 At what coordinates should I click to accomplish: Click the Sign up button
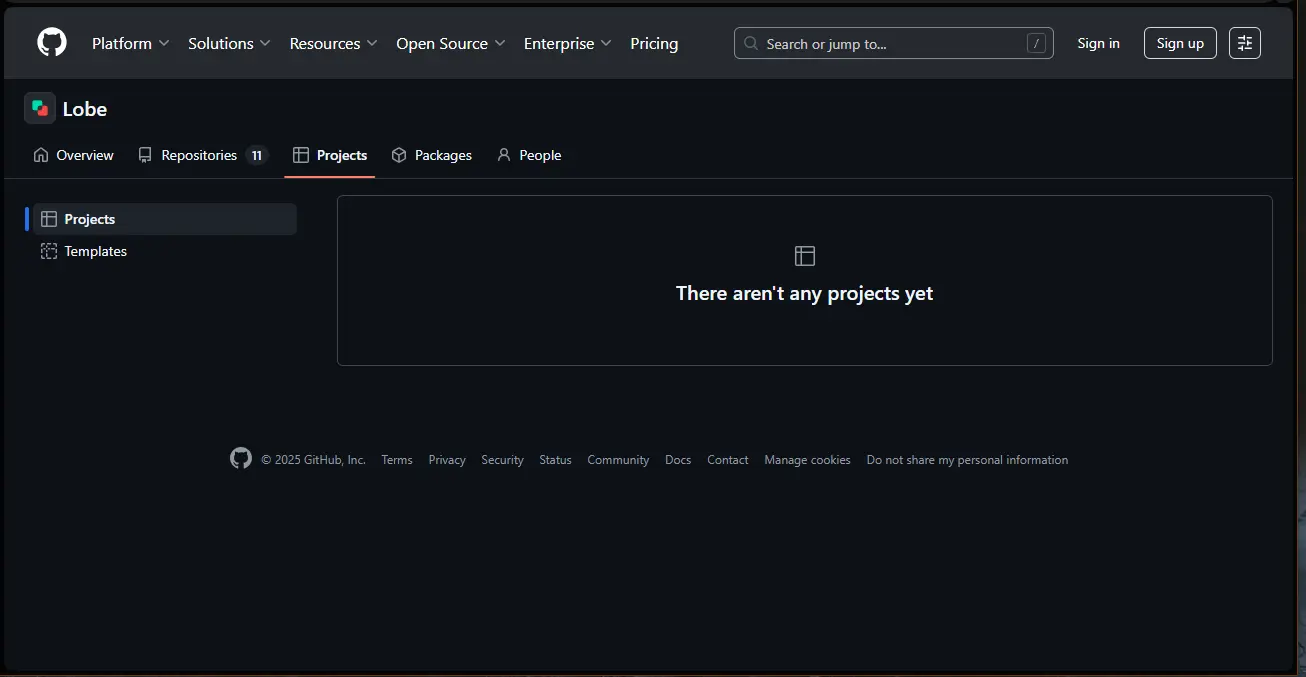[x=1180, y=43]
